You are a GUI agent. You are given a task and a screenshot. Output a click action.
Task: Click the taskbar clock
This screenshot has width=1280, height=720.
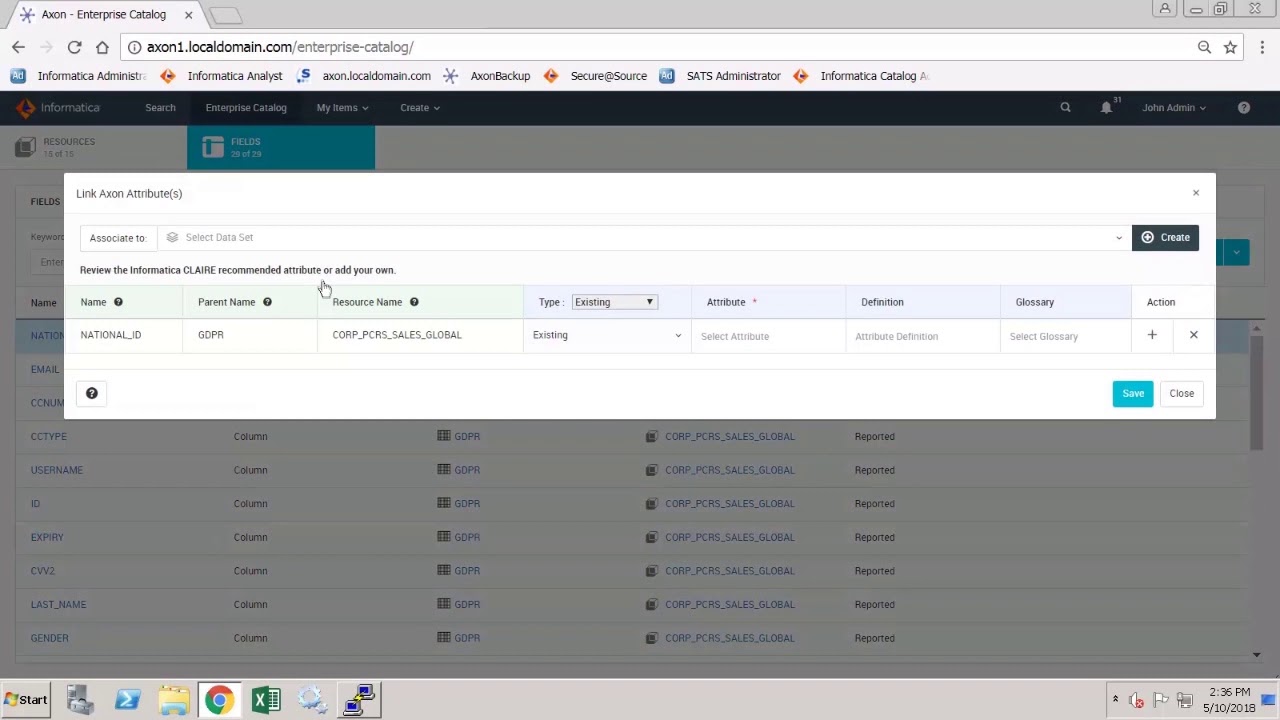coord(1229,700)
